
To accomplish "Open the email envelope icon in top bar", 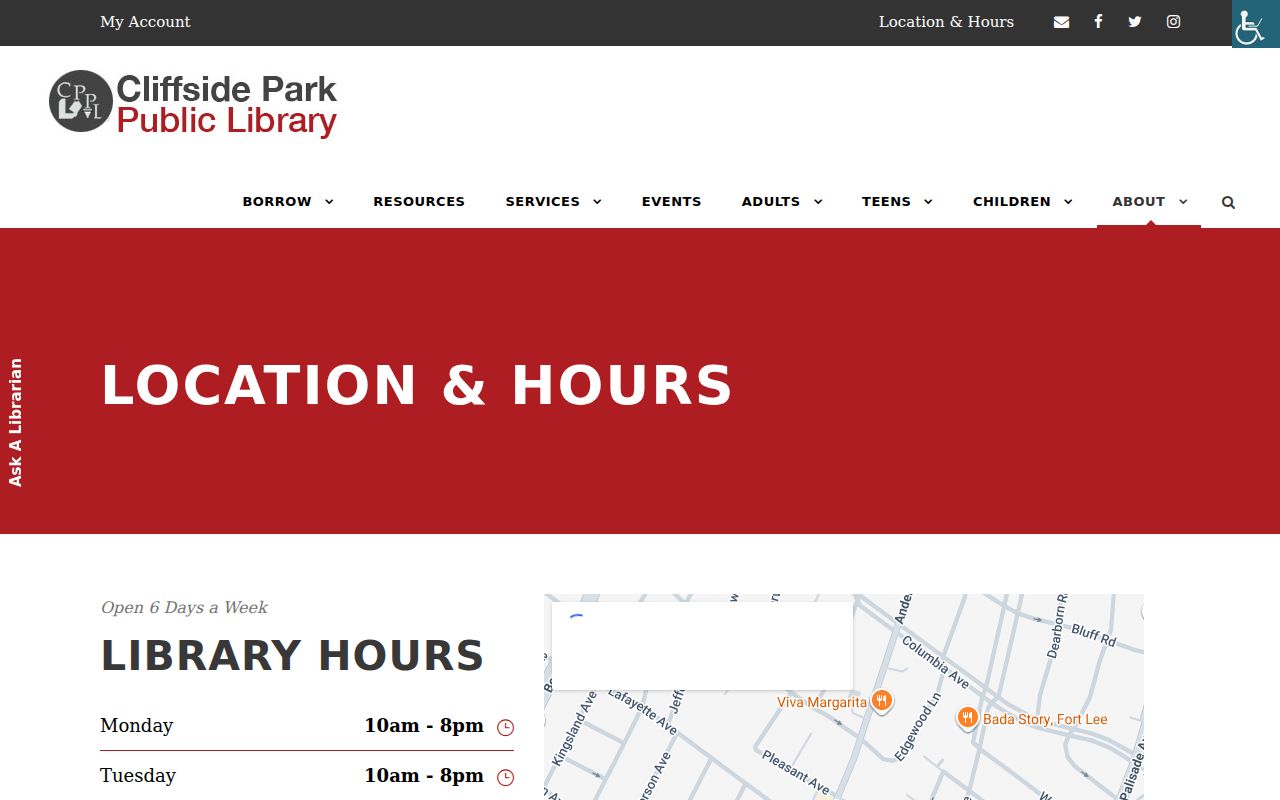I will click(1061, 22).
